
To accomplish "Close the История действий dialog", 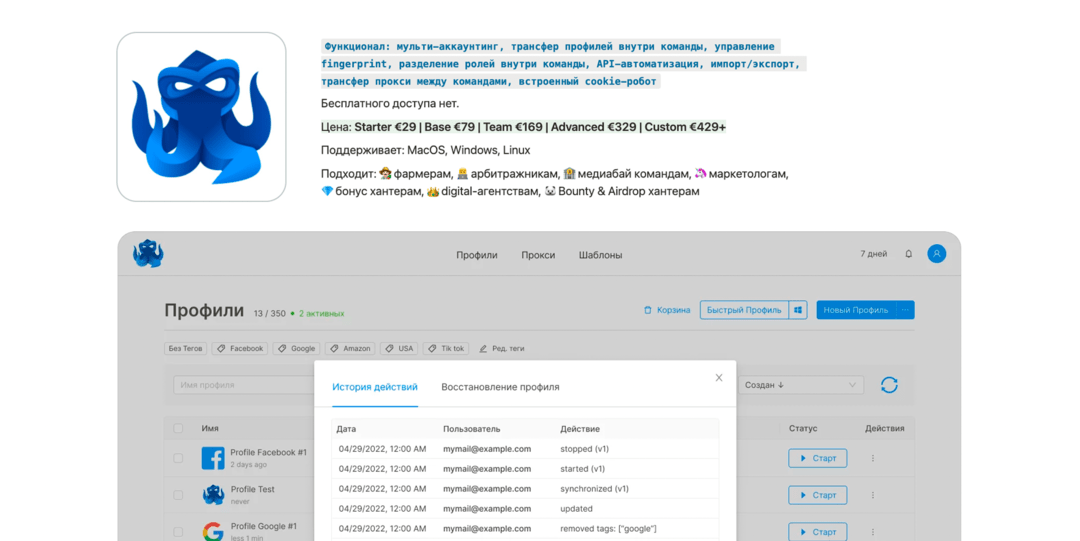I will tap(718, 378).
